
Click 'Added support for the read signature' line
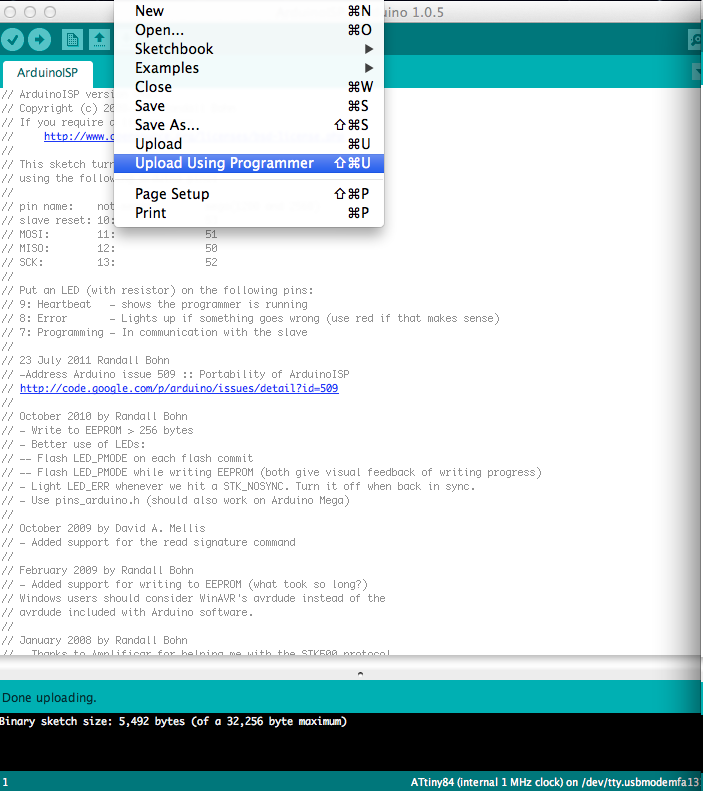pos(148,542)
